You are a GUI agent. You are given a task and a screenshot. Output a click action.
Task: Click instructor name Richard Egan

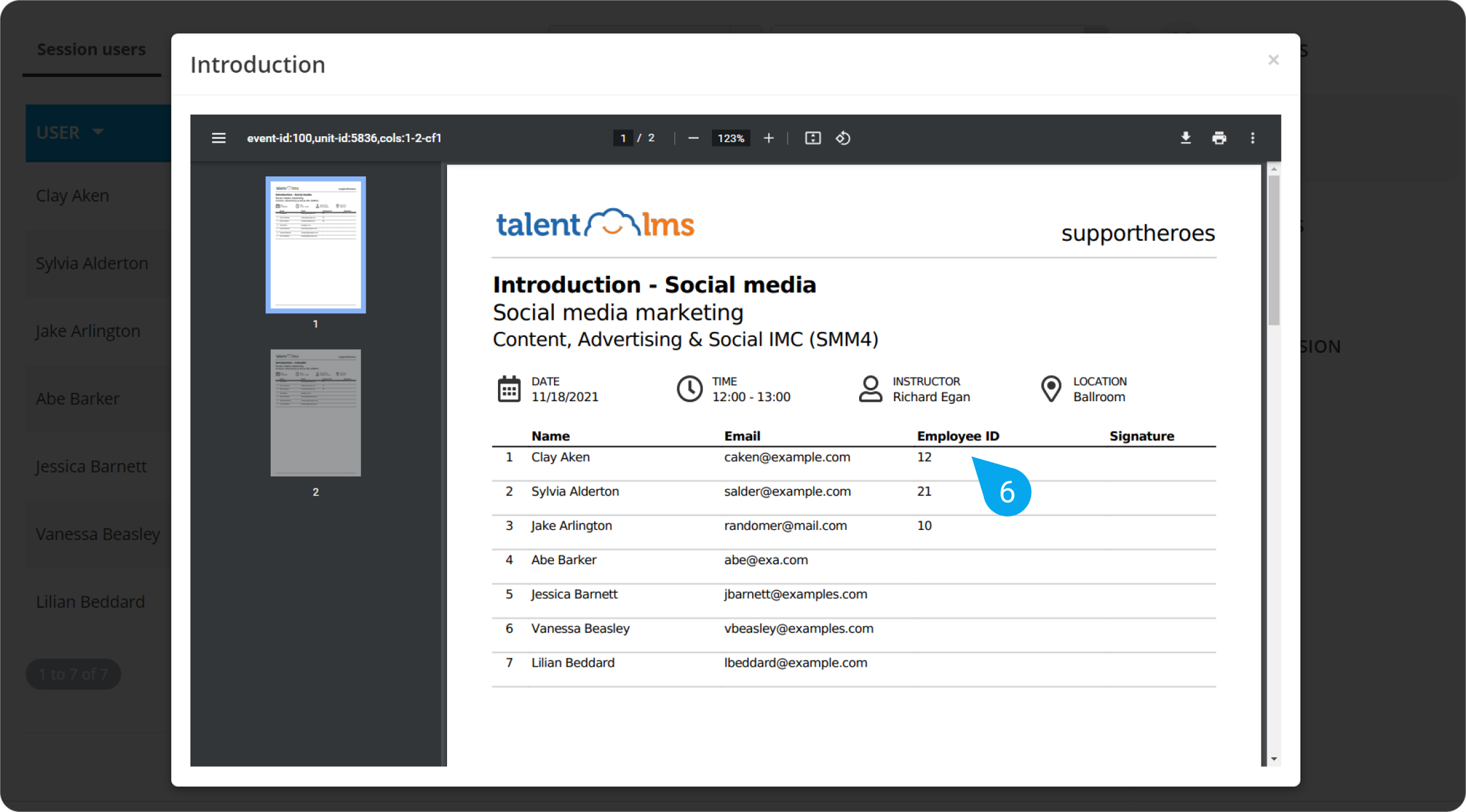pos(931,397)
